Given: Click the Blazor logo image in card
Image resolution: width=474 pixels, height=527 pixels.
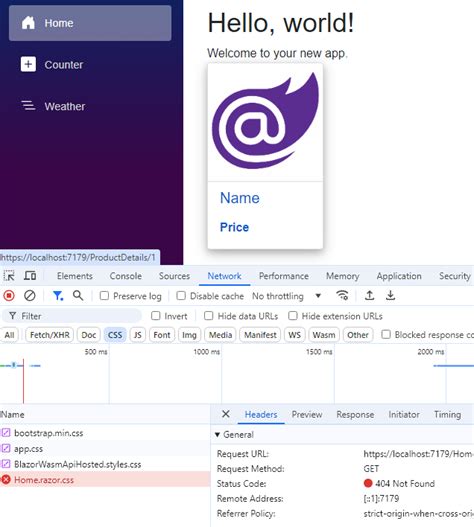Looking at the screenshot, I should pyautogui.click(x=265, y=121).
